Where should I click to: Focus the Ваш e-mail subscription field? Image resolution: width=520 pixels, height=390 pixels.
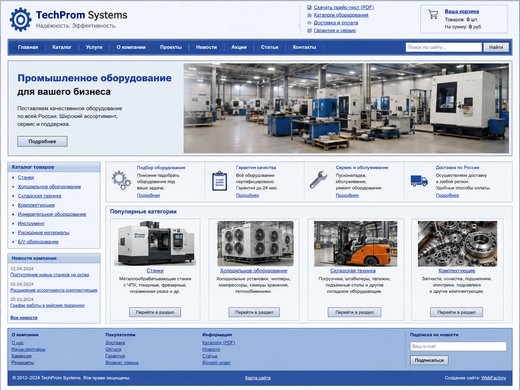tap(458, 346)
